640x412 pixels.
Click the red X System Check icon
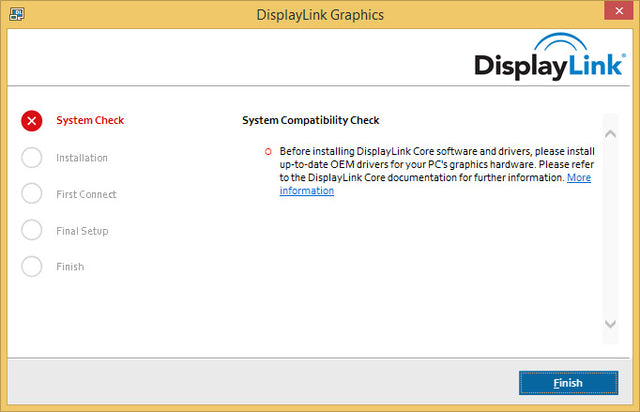(31, 121)
